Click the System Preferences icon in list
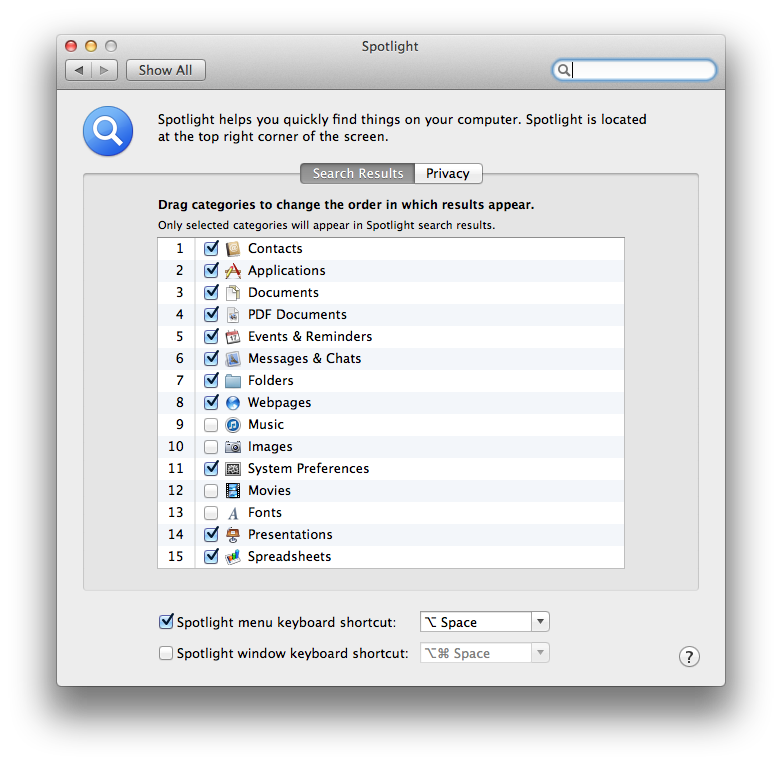The width and height of the screenshot is (782, 765). point(233,469)
